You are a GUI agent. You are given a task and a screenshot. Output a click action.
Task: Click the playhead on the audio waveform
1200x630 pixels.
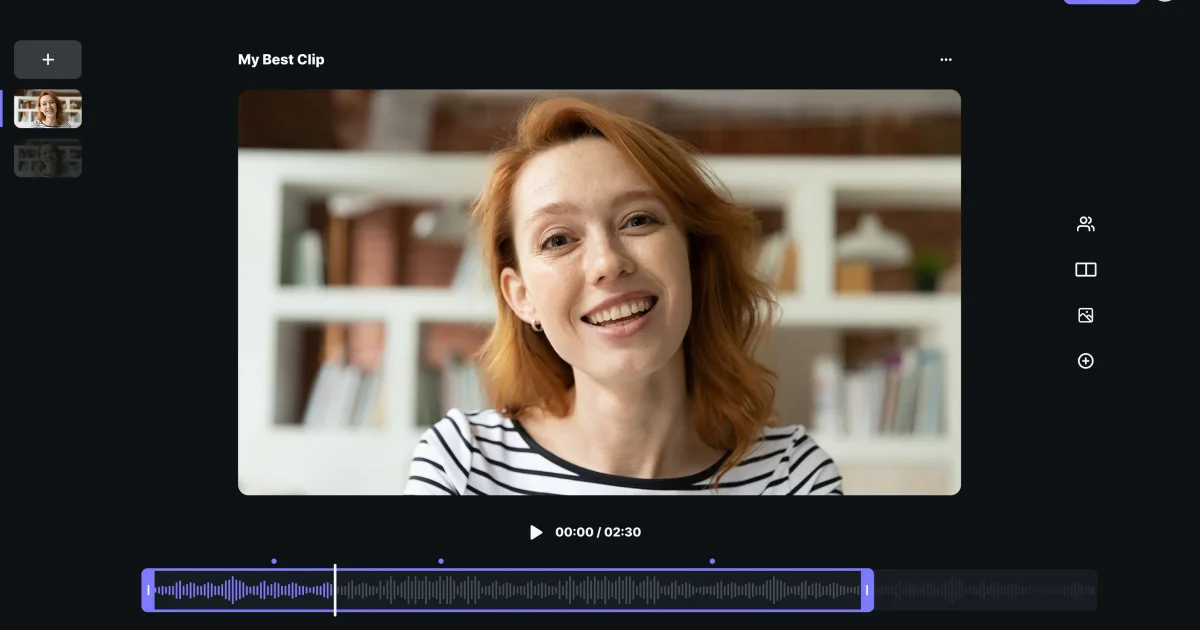(x=335, y=589)
